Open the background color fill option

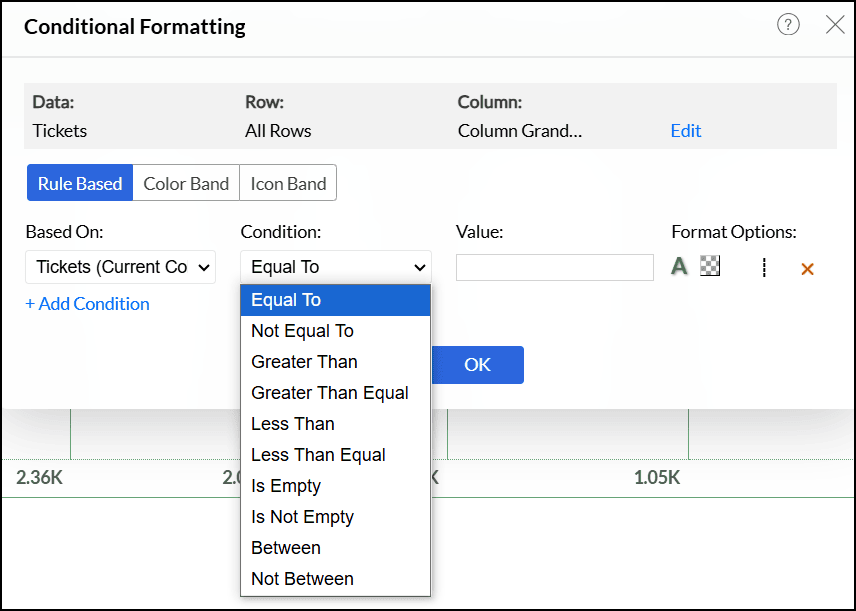(710, 266)
